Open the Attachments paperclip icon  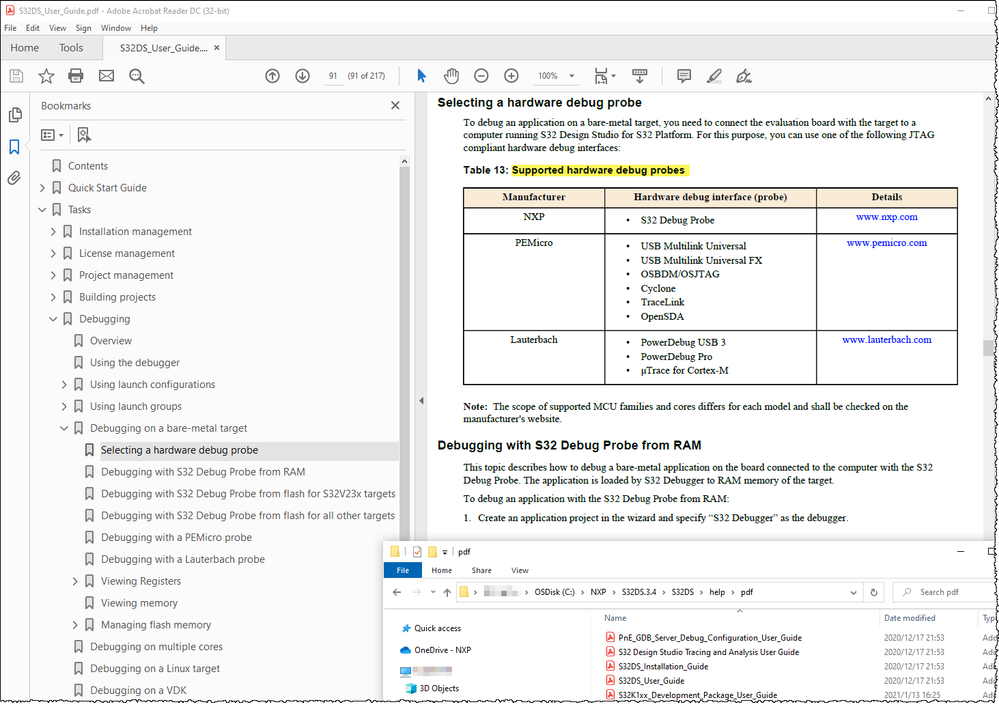click(15, 178)
